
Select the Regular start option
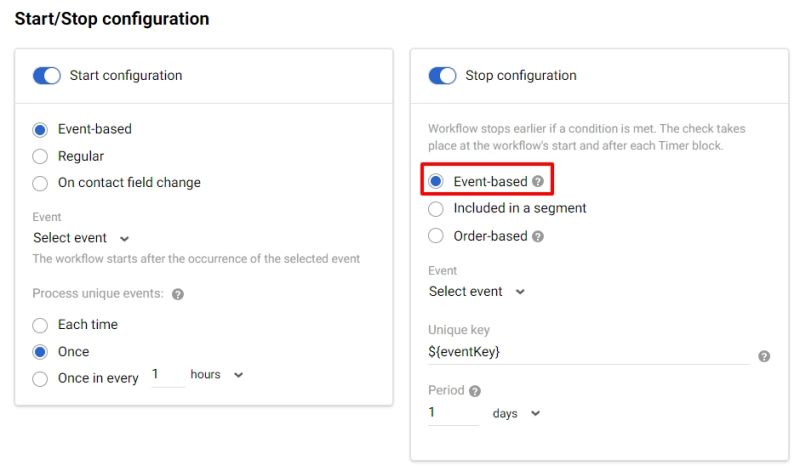[40, 156]
